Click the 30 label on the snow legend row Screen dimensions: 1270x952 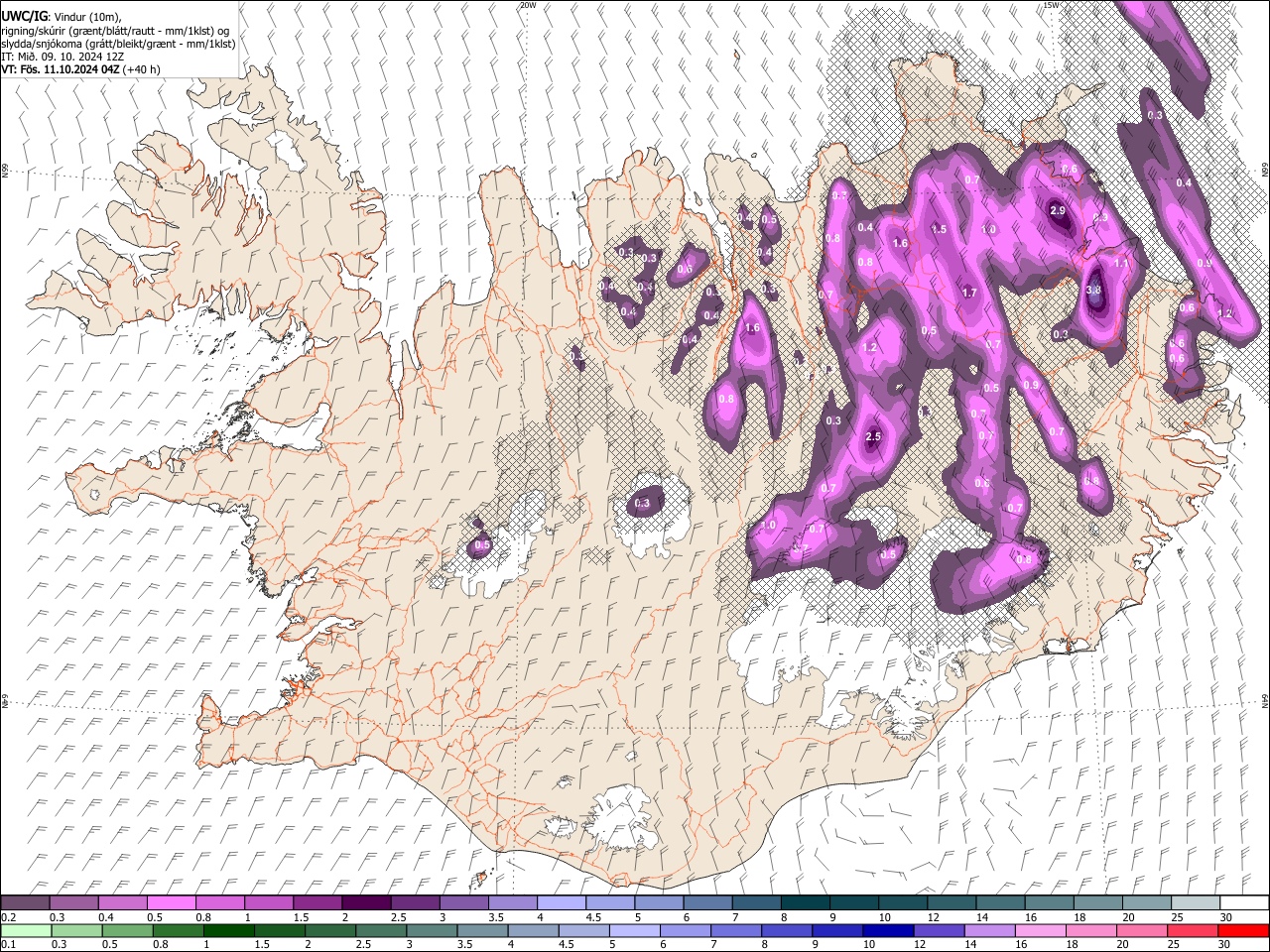click(x=1225, y=917)
